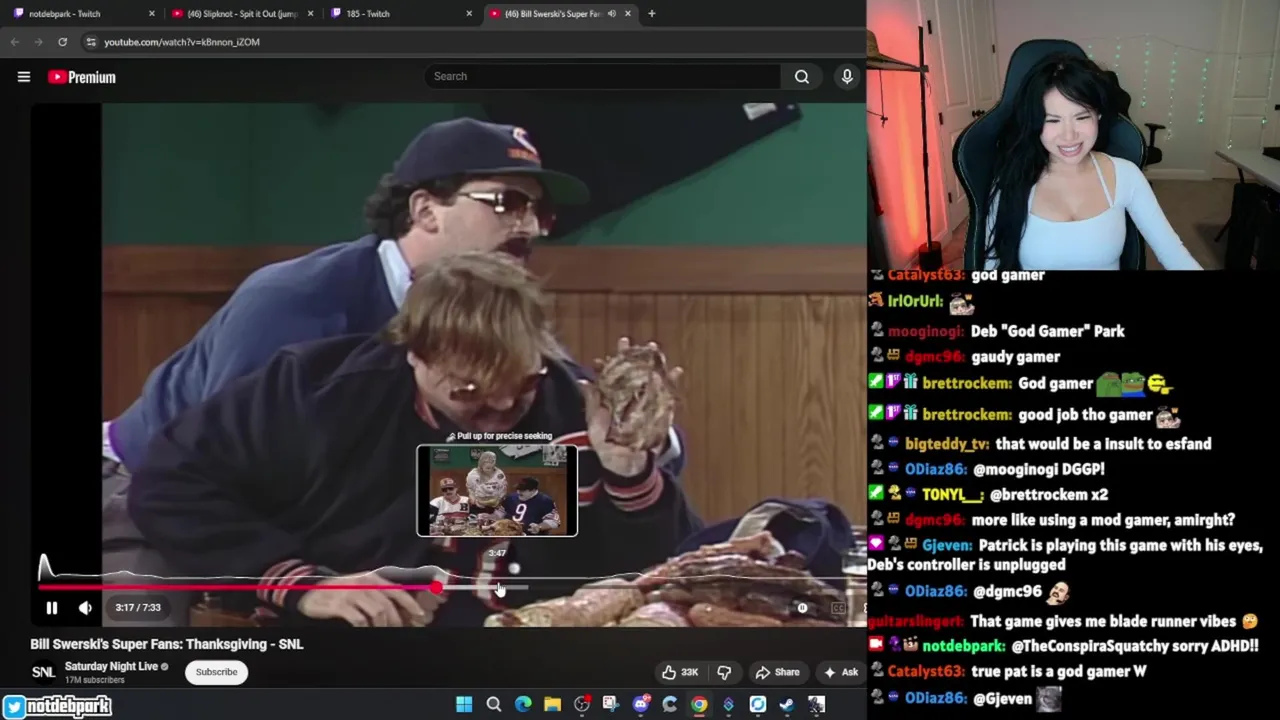Viewport: 1280px width, 720px height.
Task: Click the video title Bill Swerski's Super Fans
Action: (x=167, y=644)
